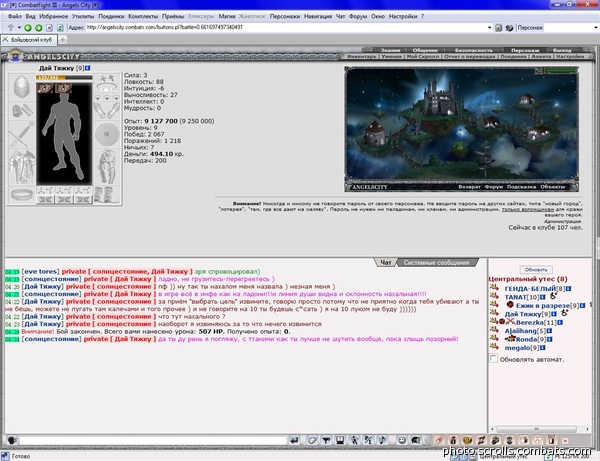Click the send message enter-arrow icon
This screenshot has width=600, height=461.
click(294, 440)
